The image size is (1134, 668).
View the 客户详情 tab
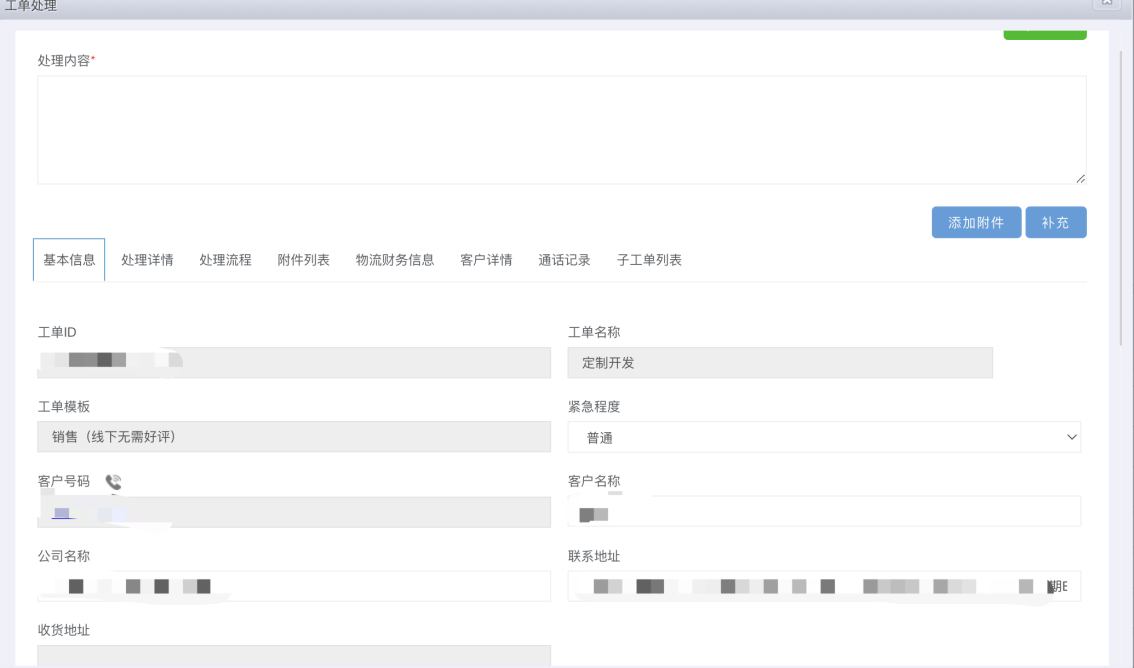coord(486,260)
